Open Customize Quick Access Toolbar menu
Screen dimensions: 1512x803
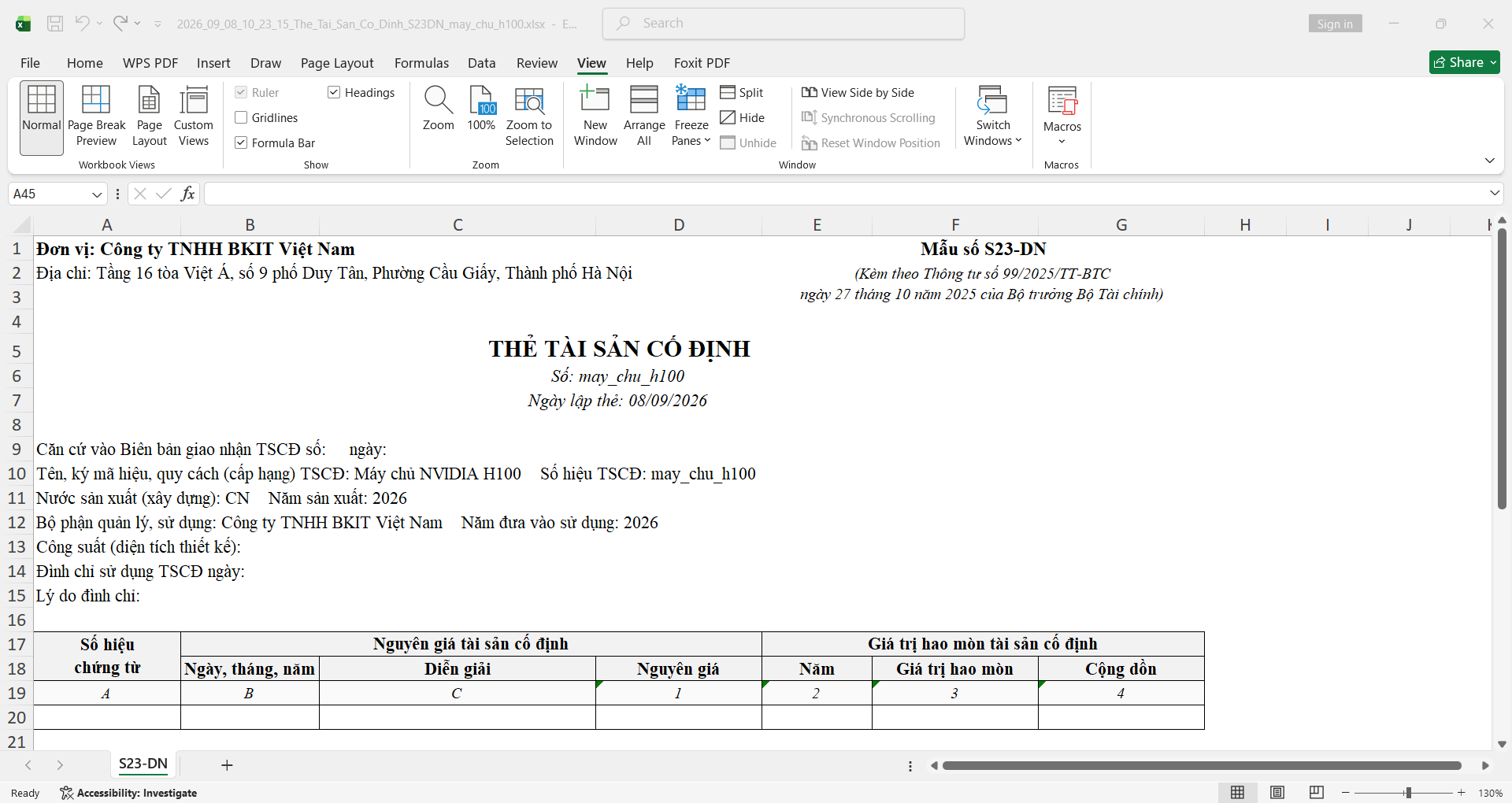(x=157, y=24)
